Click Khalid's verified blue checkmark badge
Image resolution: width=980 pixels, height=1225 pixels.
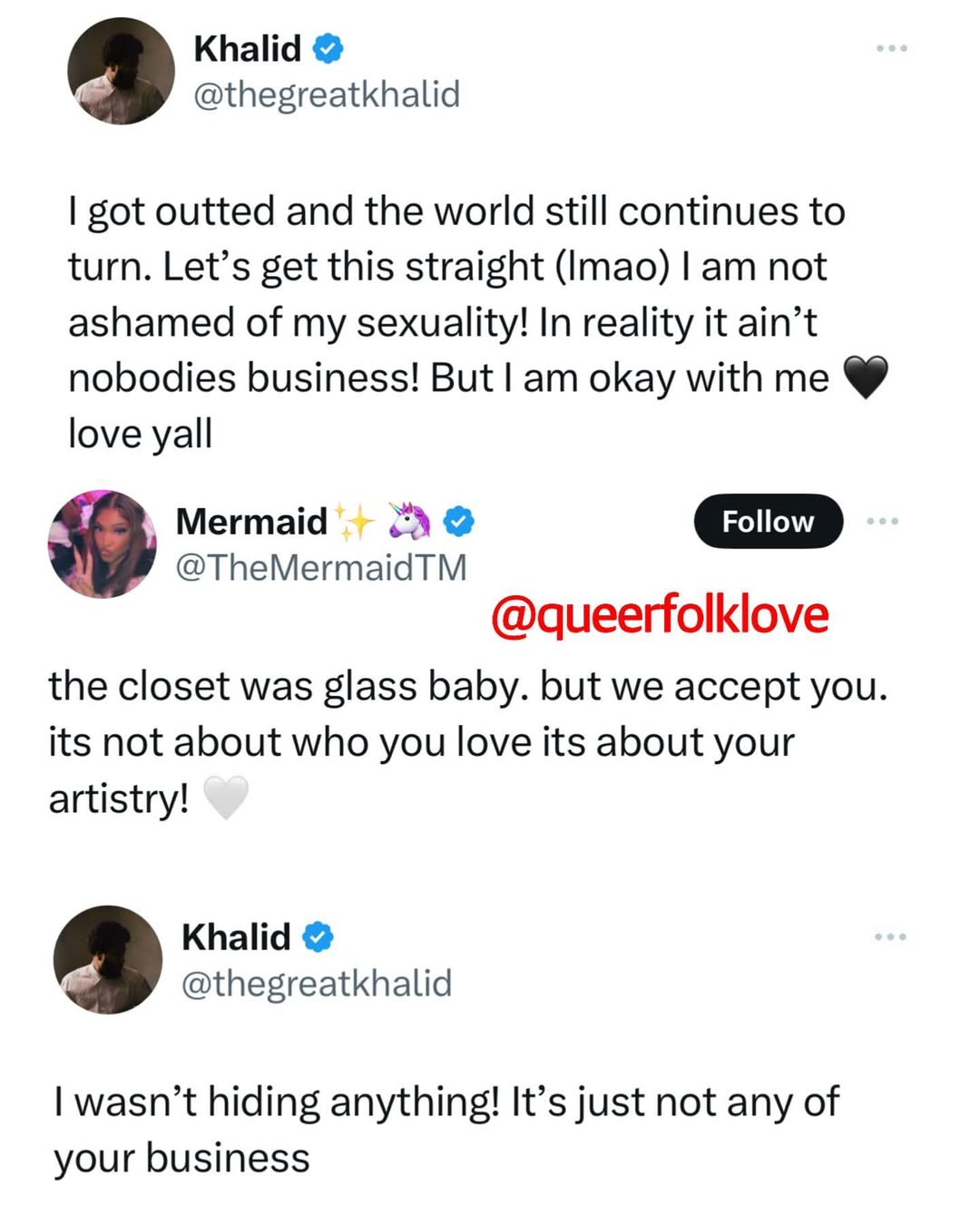[327, 51]
